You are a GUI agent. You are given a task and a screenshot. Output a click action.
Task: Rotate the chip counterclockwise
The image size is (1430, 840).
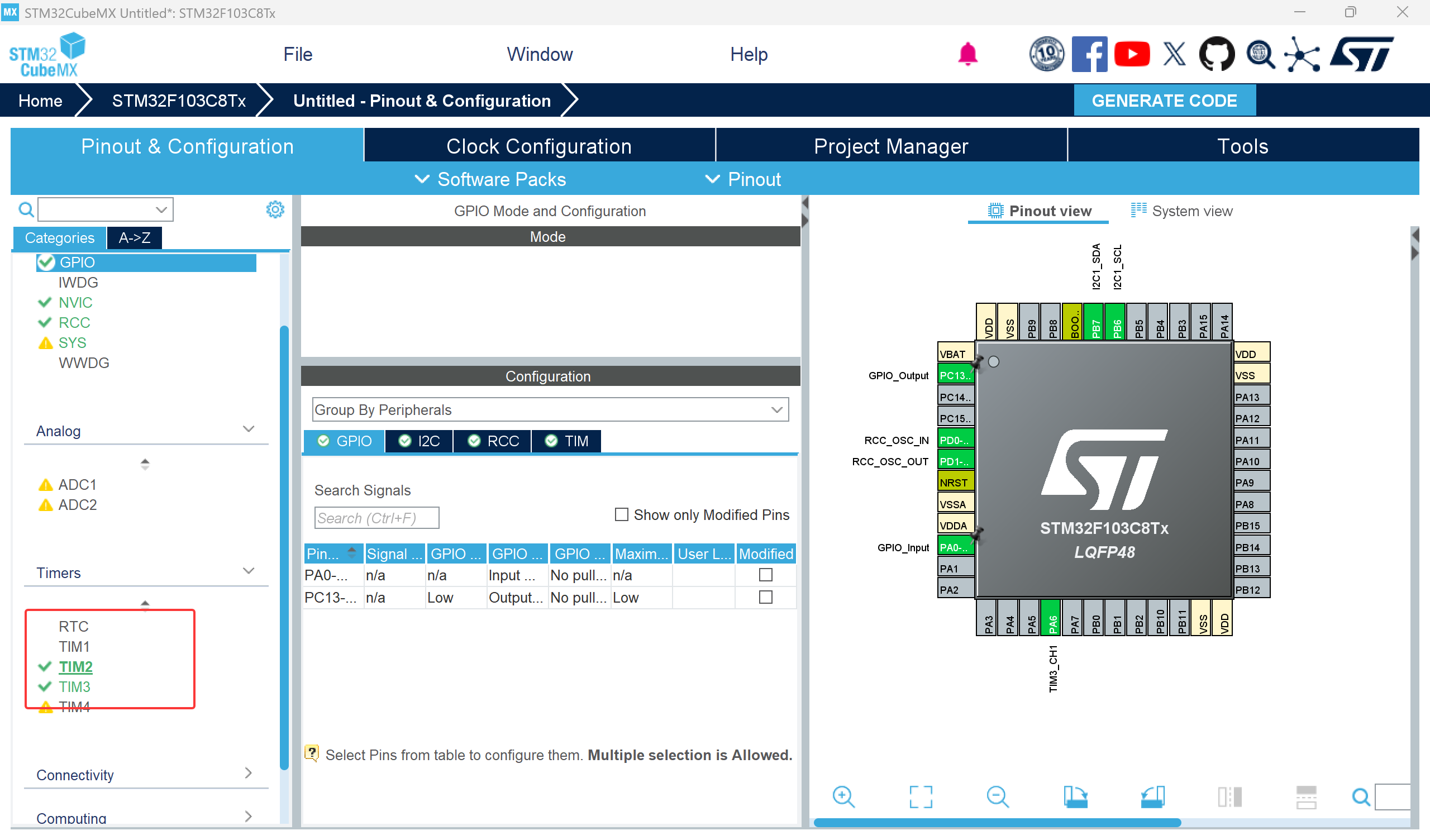coord(1152,797)
